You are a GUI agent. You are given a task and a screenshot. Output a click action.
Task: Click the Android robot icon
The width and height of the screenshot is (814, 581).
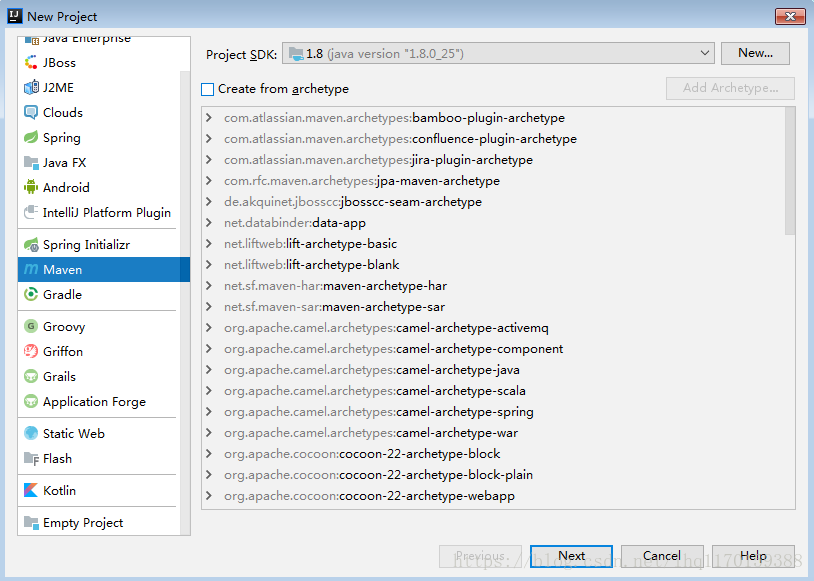pyautogui.click(x=31, y=187)
